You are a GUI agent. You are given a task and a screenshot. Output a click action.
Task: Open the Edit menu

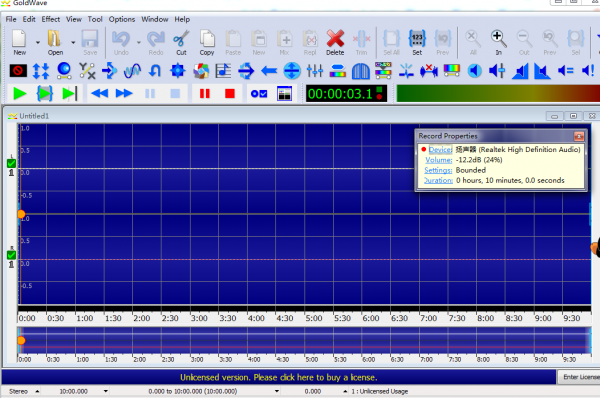coord(29,19)
